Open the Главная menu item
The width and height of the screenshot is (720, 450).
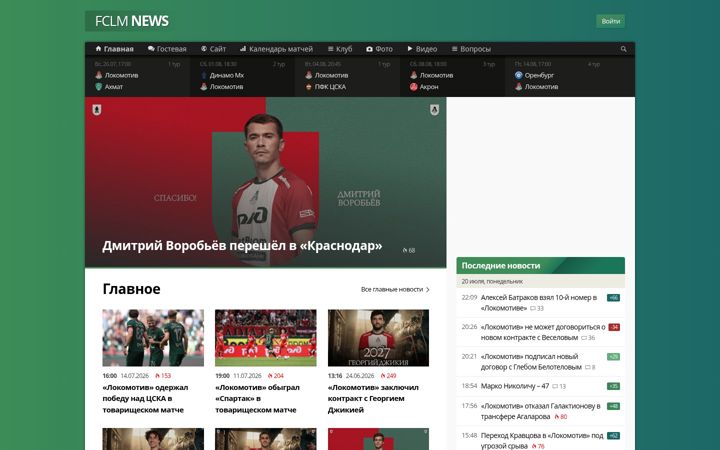coord(114,49)
